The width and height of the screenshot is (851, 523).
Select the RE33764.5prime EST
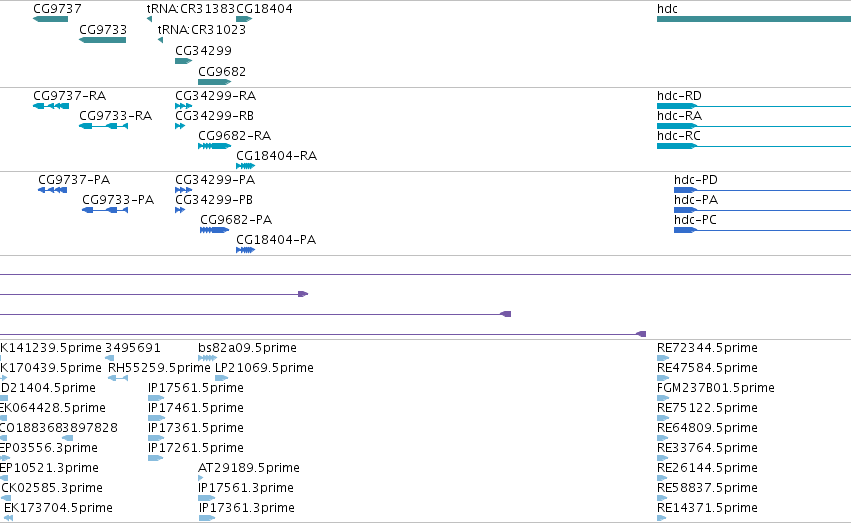point(663,459)
